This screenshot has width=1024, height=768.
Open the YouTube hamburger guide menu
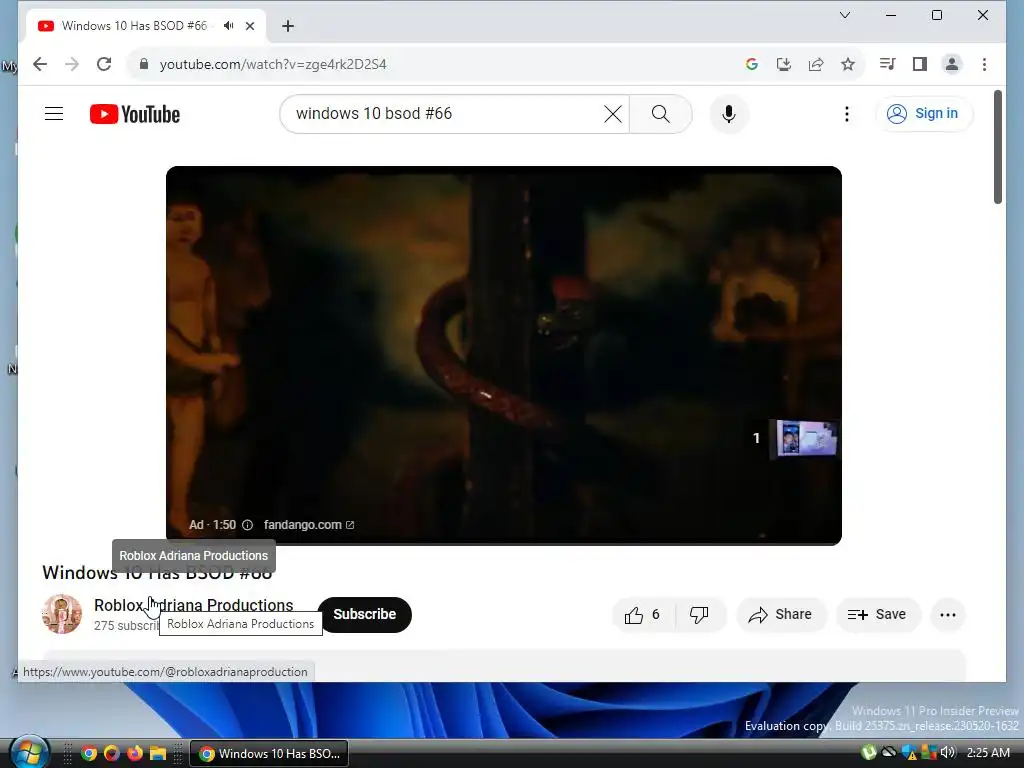click(x=54, y=114)
